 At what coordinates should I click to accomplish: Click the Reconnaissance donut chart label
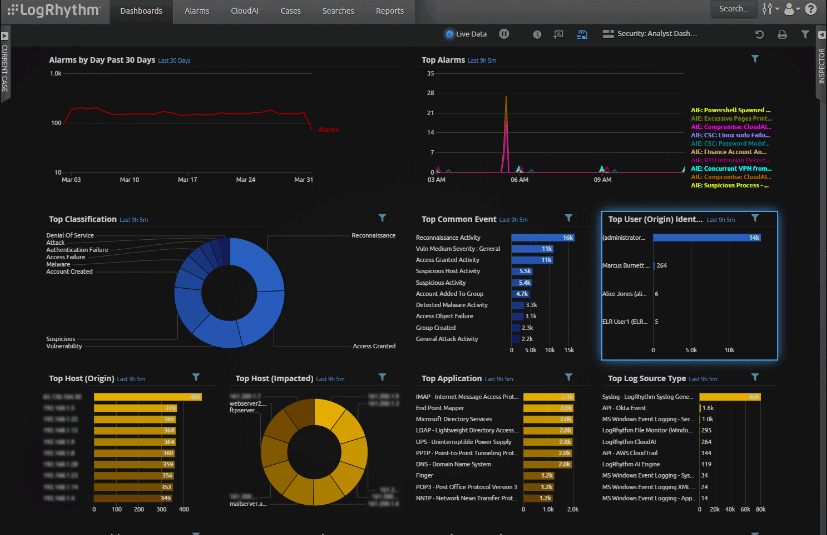[373, 236]
